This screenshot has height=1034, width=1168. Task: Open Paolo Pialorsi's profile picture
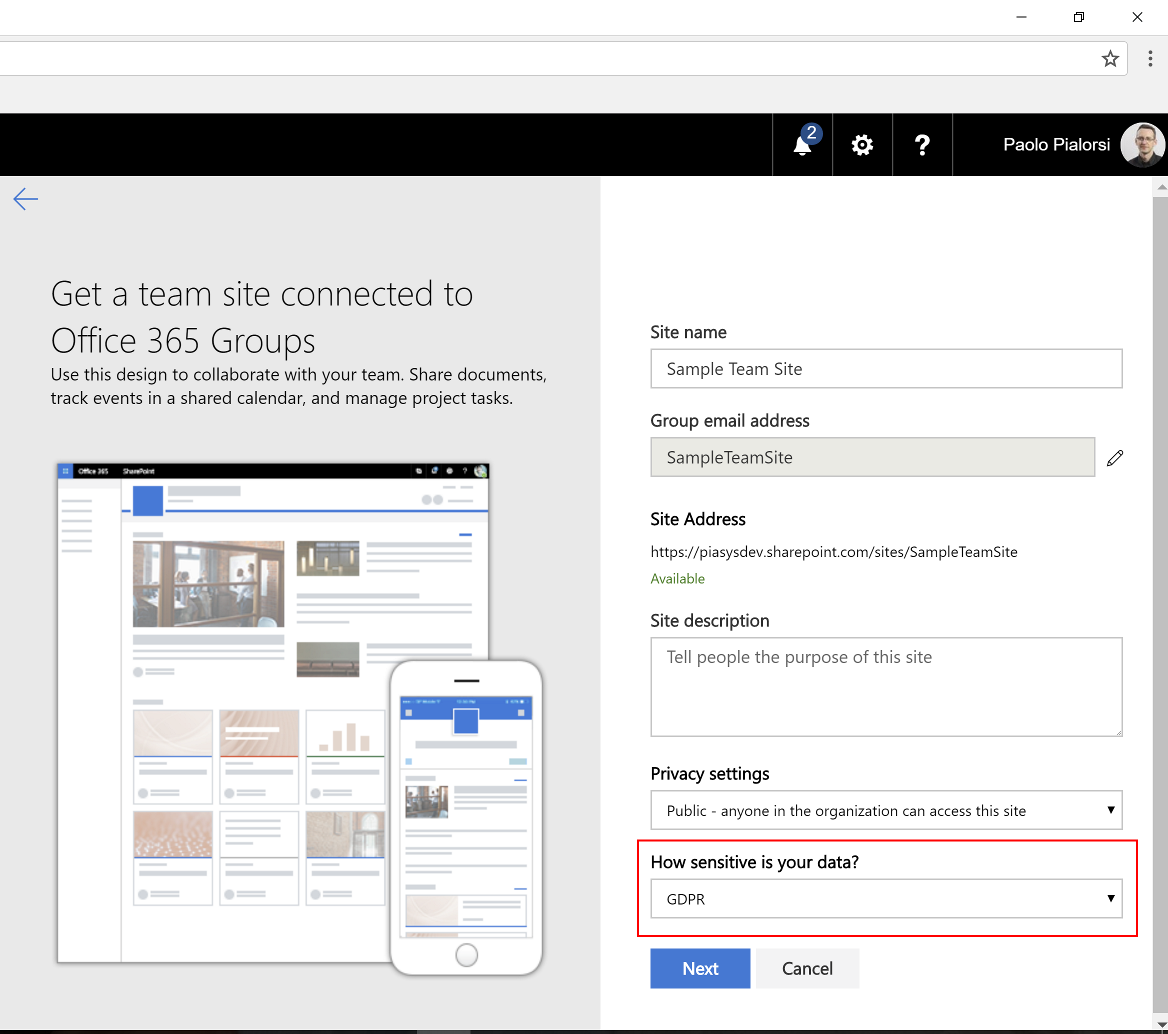[x=1142, y=144]
